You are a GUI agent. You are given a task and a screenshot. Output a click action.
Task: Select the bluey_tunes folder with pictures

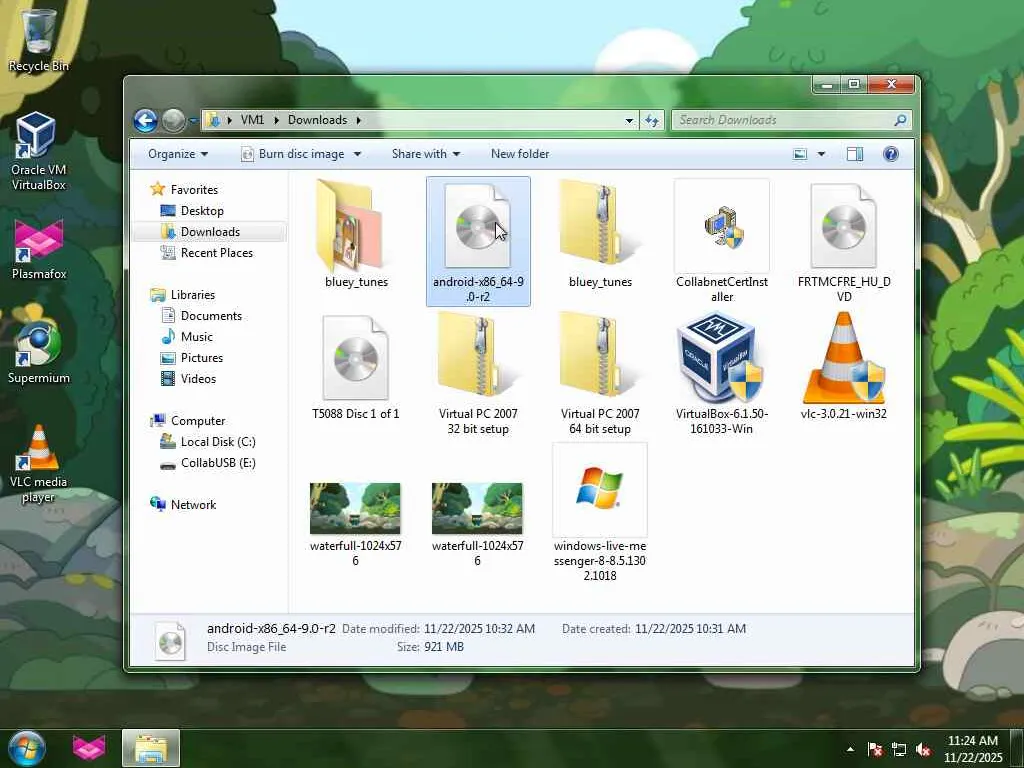357,234
